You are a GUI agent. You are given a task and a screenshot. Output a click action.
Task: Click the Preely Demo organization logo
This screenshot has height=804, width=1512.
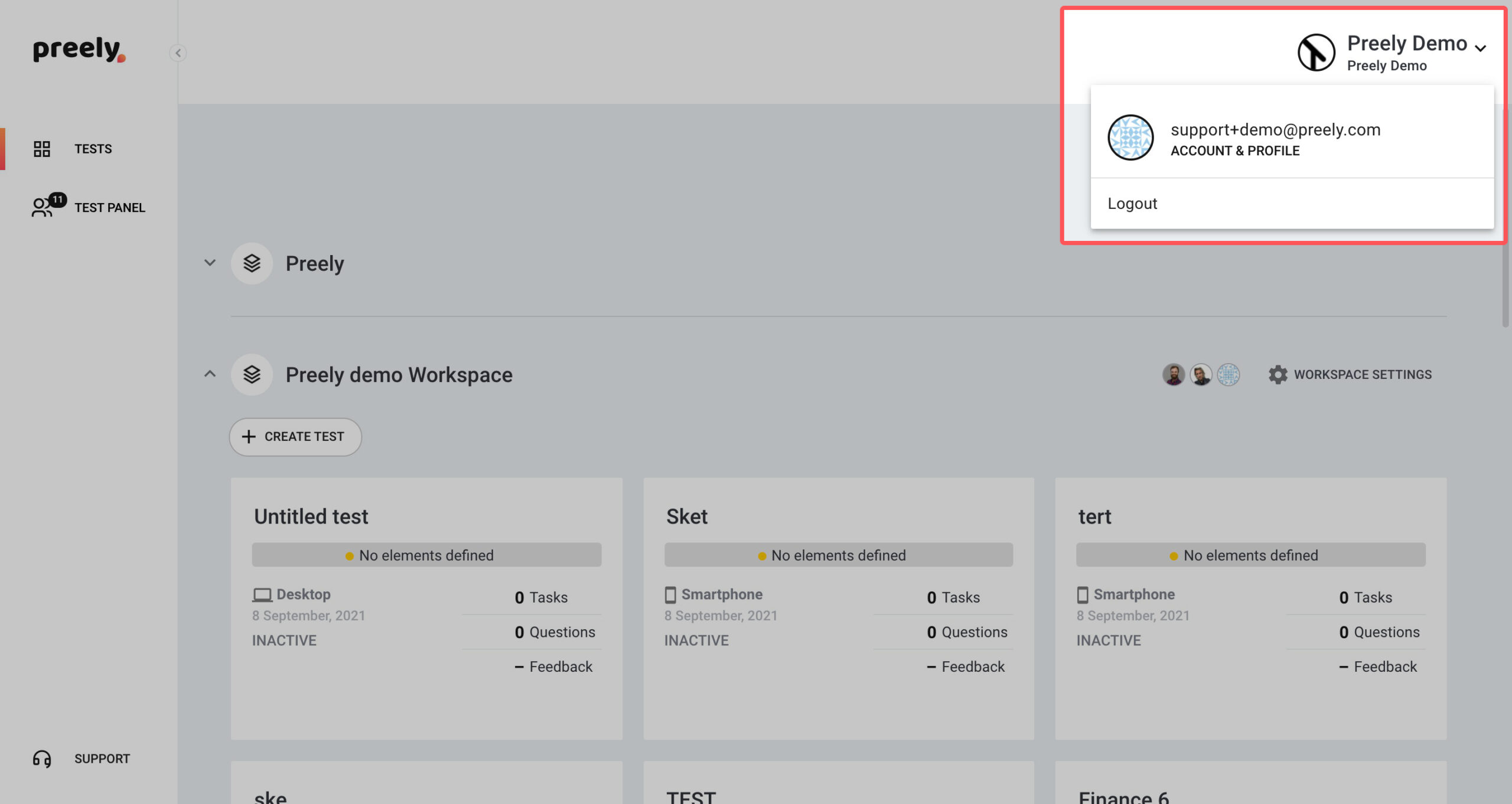1316,53
